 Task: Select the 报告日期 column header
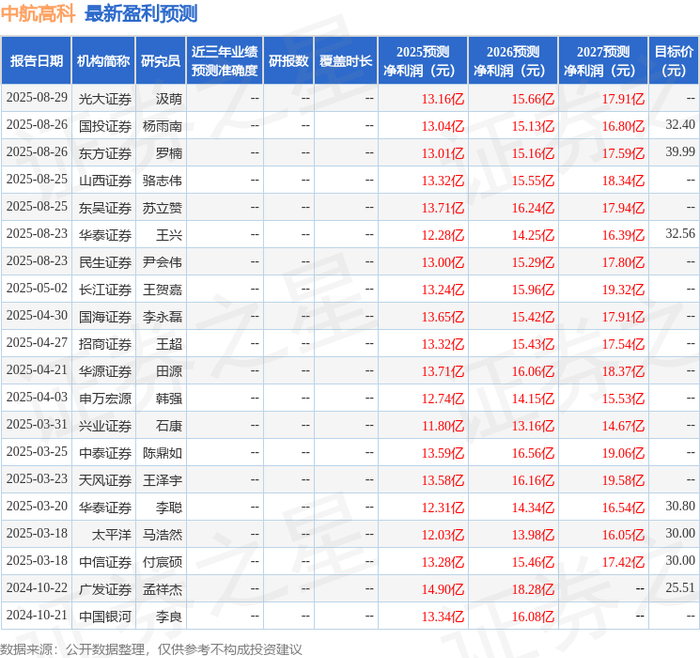click(36, 61)
